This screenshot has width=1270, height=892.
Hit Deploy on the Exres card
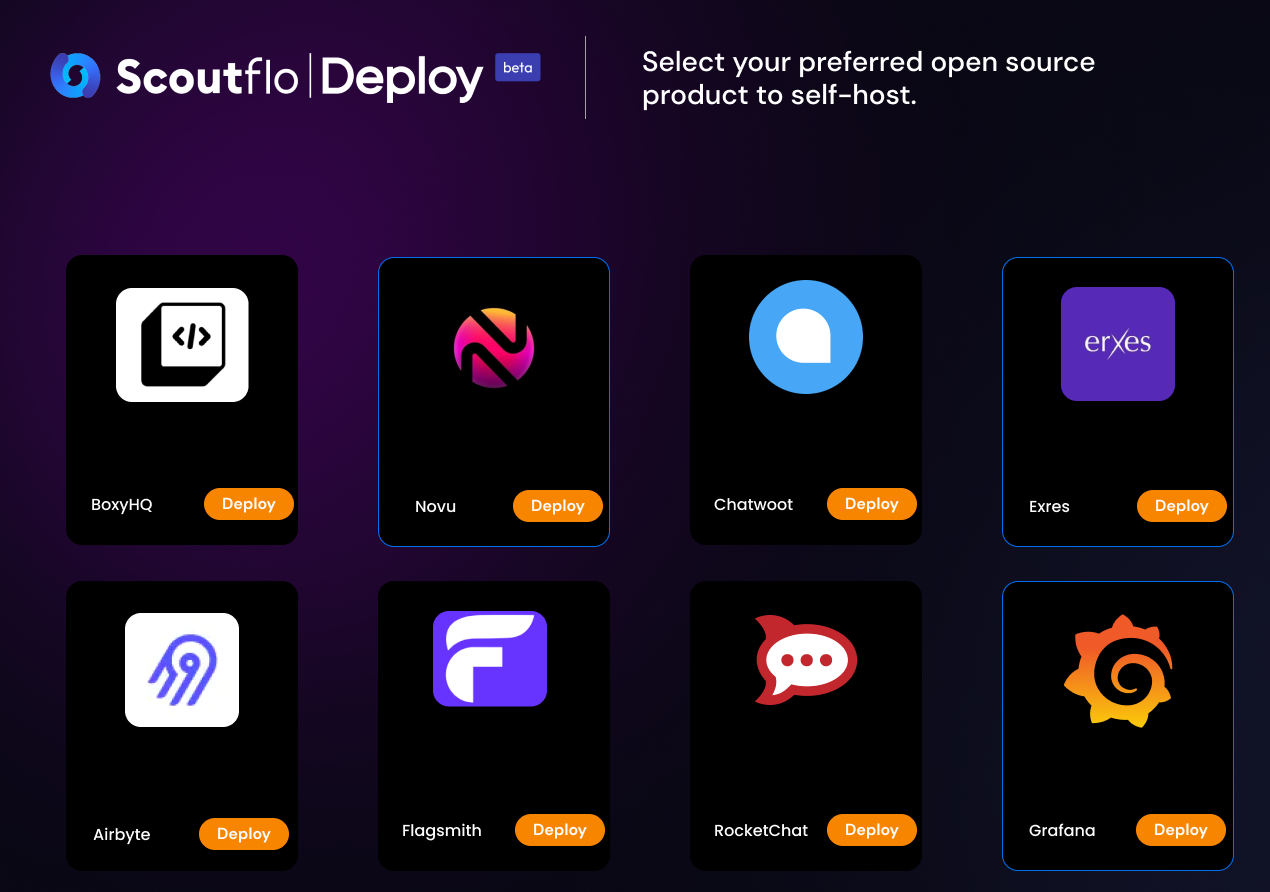coord(1182,506)
